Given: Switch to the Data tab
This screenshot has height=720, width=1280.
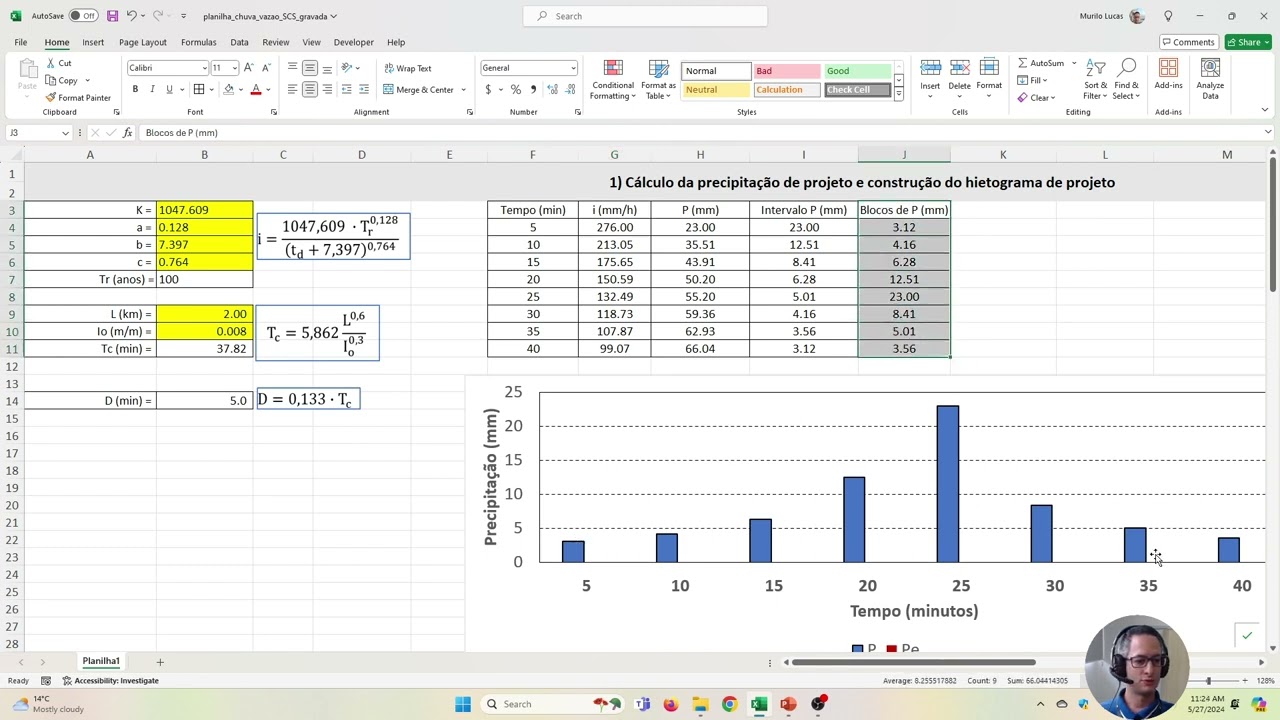Looking at the screenshot, I should tap(239, 42).
